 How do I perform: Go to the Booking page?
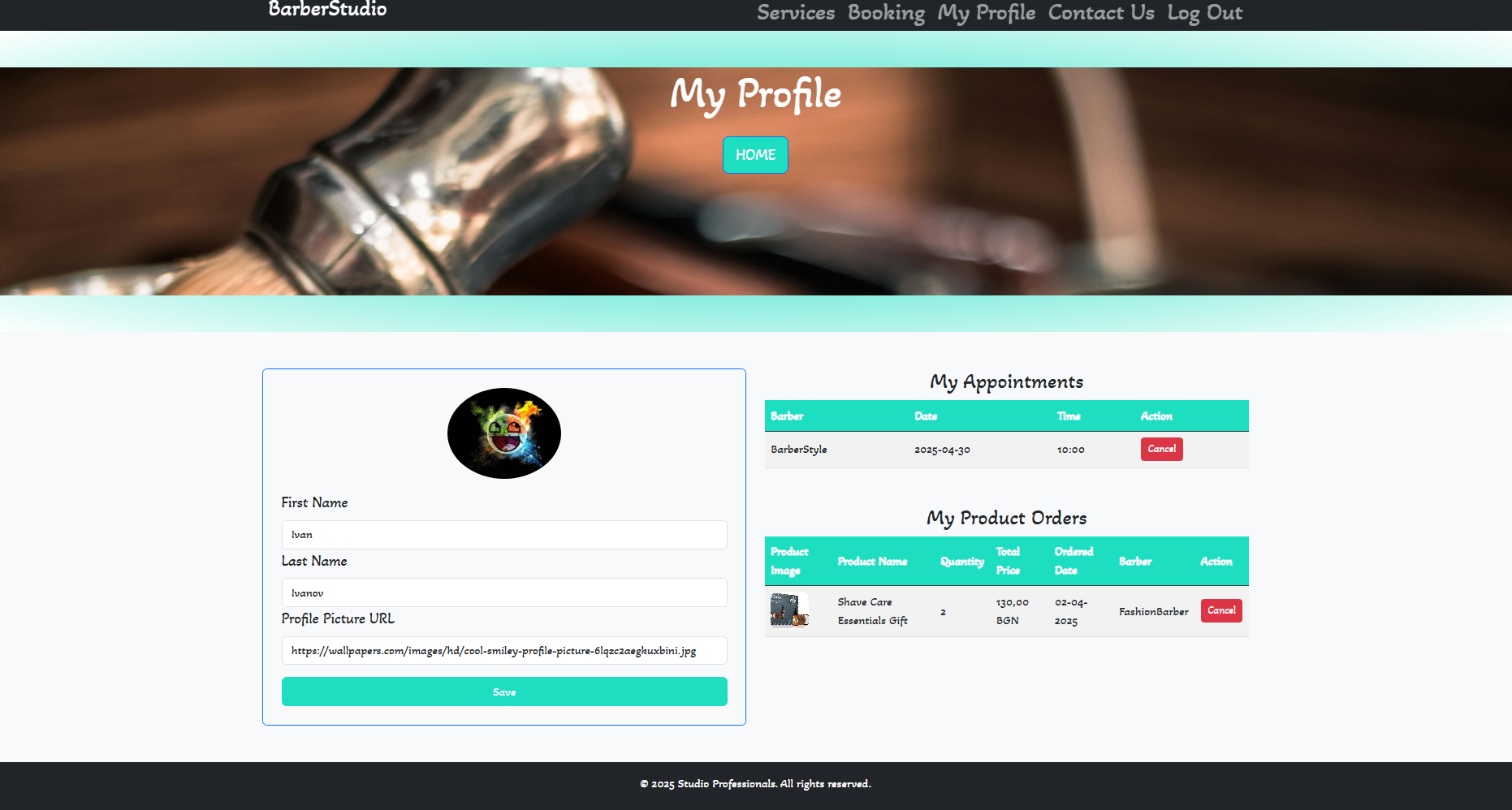coord(886,13)
